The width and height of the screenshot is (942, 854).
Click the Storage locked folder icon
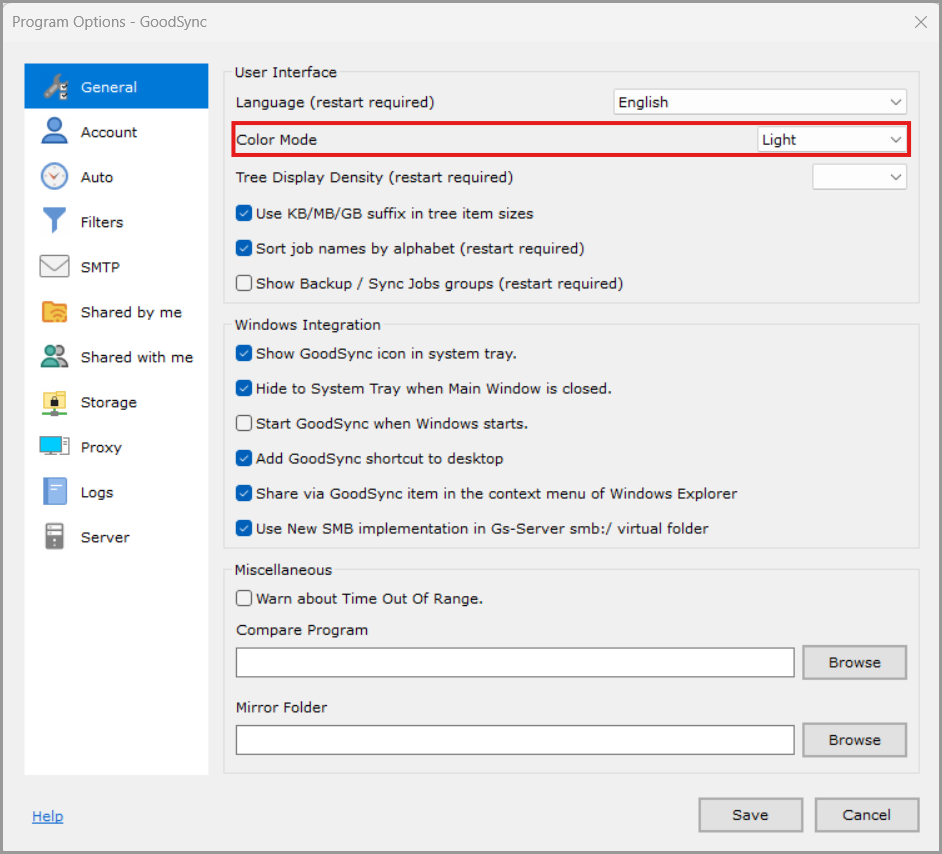coord(54,402)
